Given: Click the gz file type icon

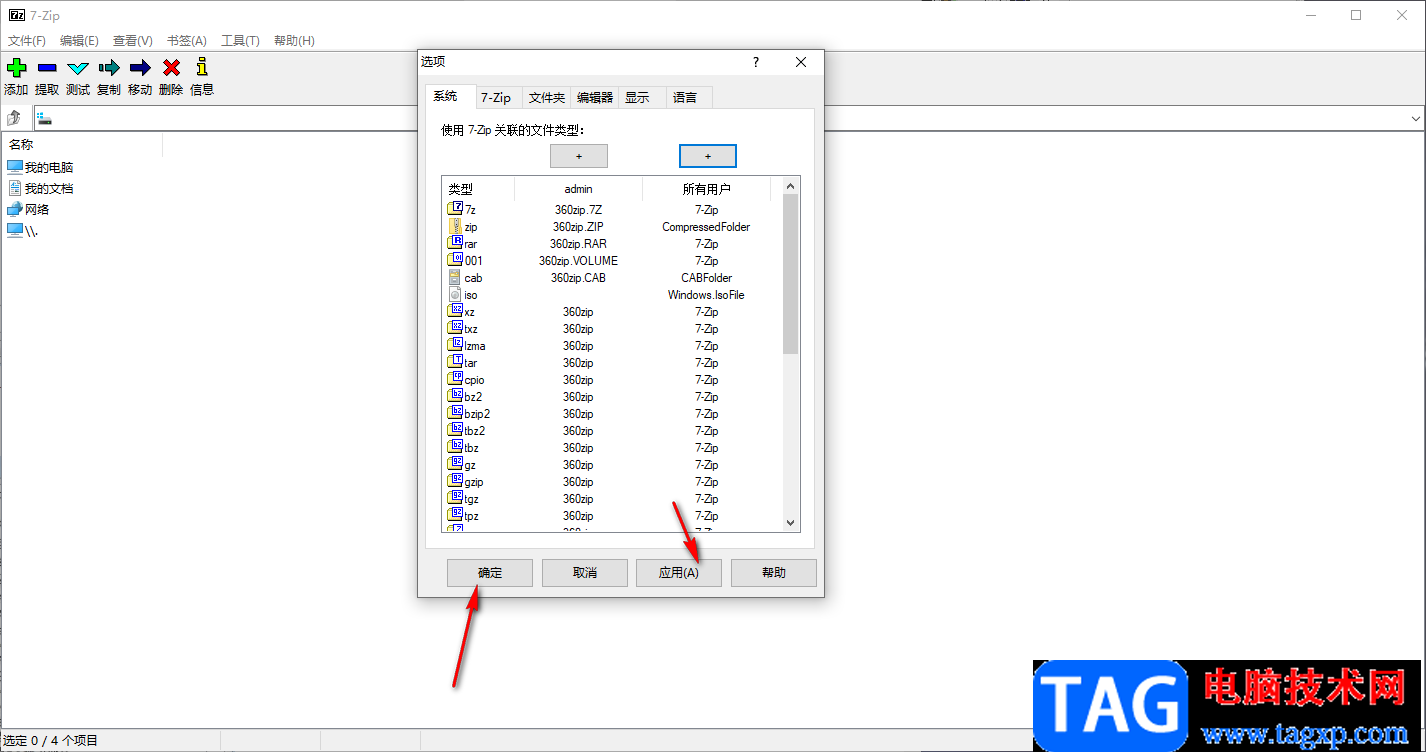Looking at the screenshot, I should pyautogui.click(x=455, y=464).
